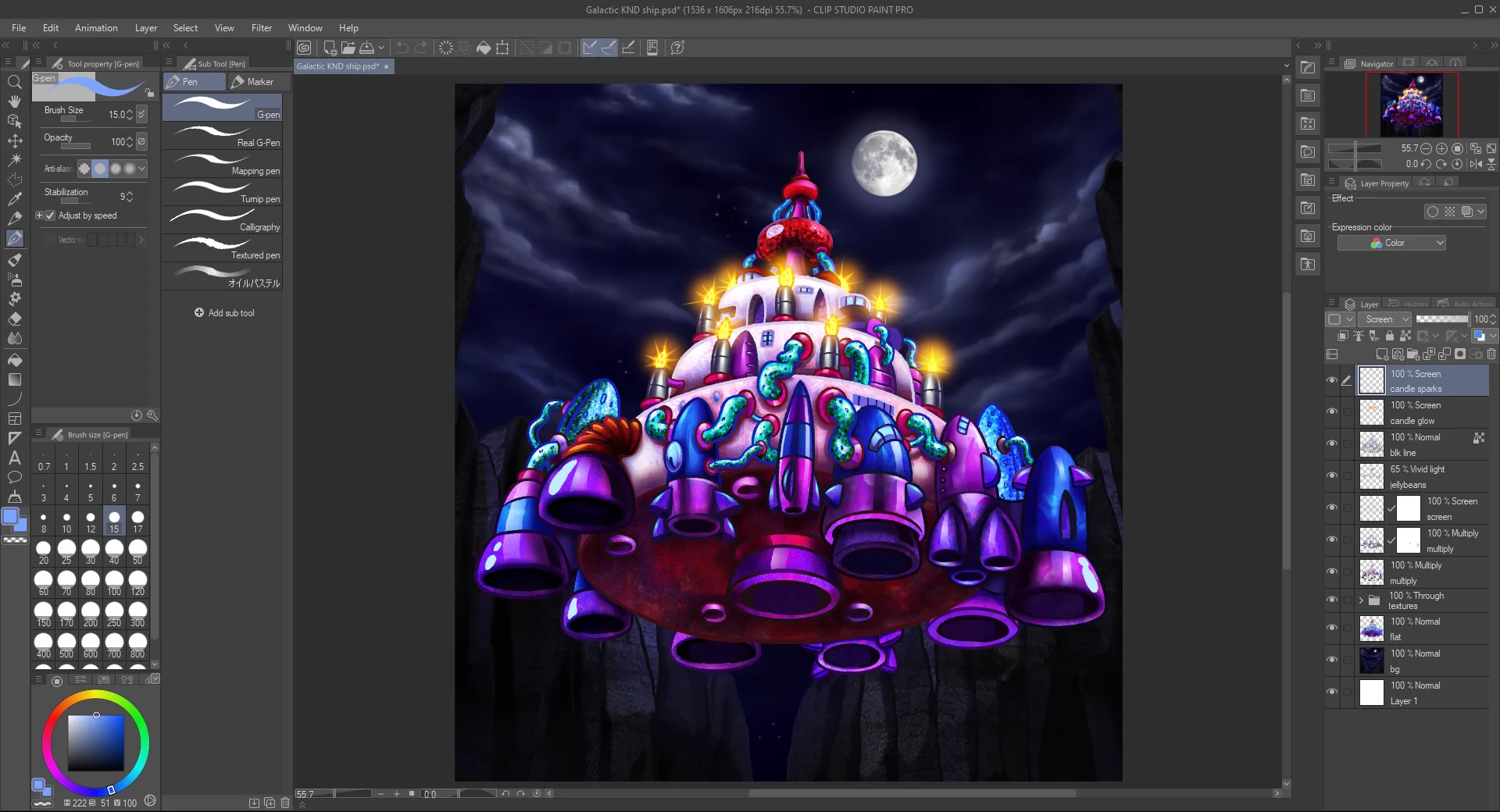1500x812 pixels.
Task: Click Add sub tool button
Action: 224,313
